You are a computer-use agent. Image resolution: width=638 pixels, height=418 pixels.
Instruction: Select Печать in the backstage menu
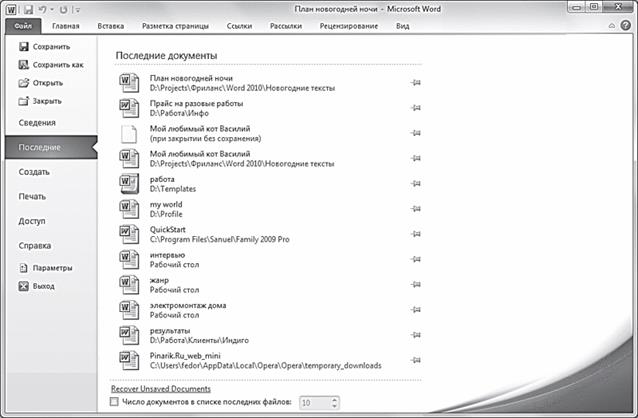pos(32,196)
